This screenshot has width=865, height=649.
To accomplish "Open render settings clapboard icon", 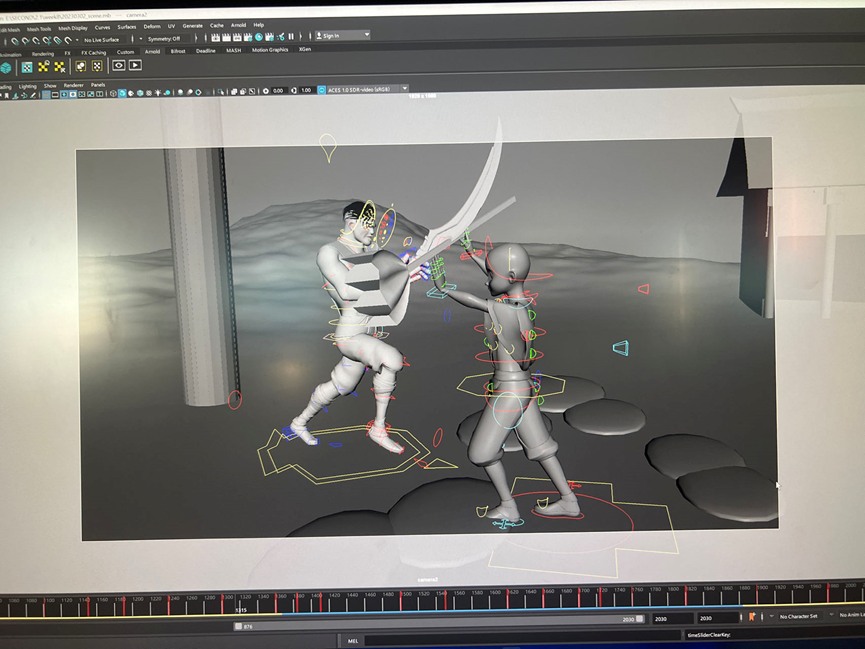I will coord(248,37).
